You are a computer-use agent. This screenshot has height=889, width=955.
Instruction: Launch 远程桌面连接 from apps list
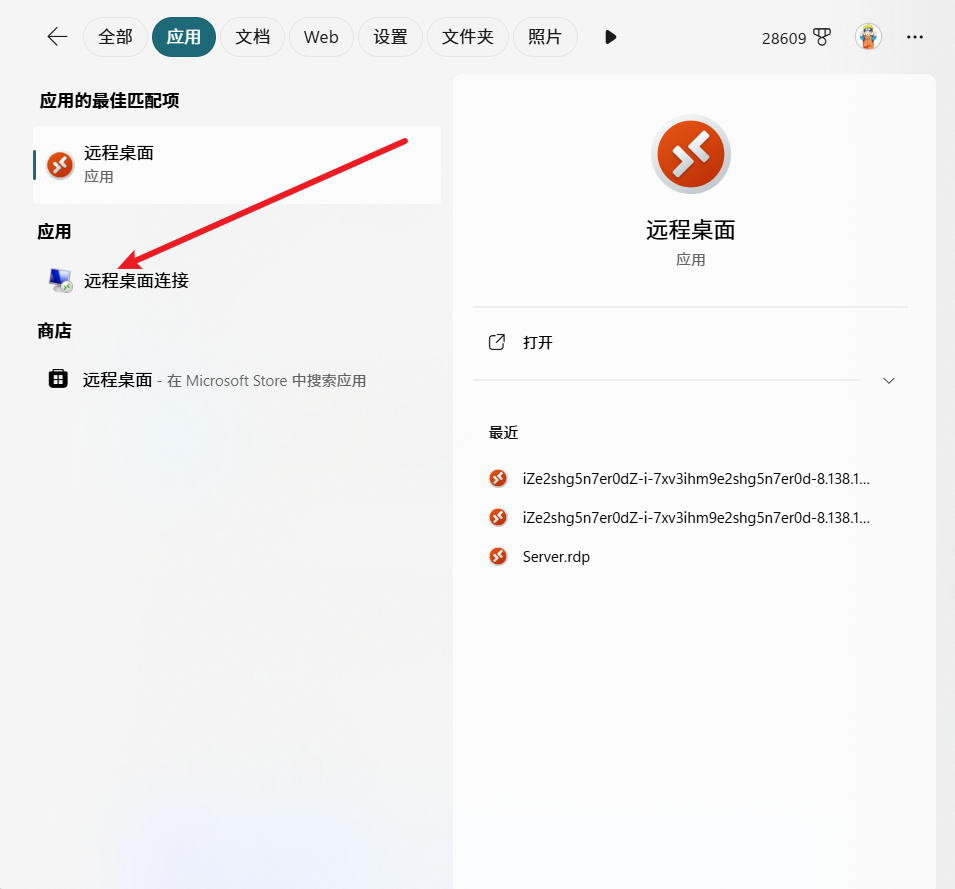(237, 281)
